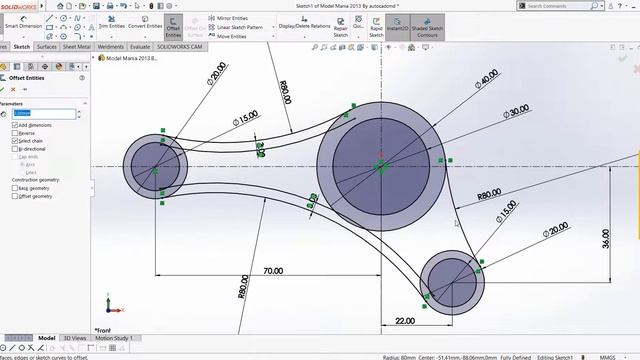The width and height of the screenshot is (640, 360).
Task: Click the pushpin keep-visible button
Action: pyautogui.click(x=25, y=89)
